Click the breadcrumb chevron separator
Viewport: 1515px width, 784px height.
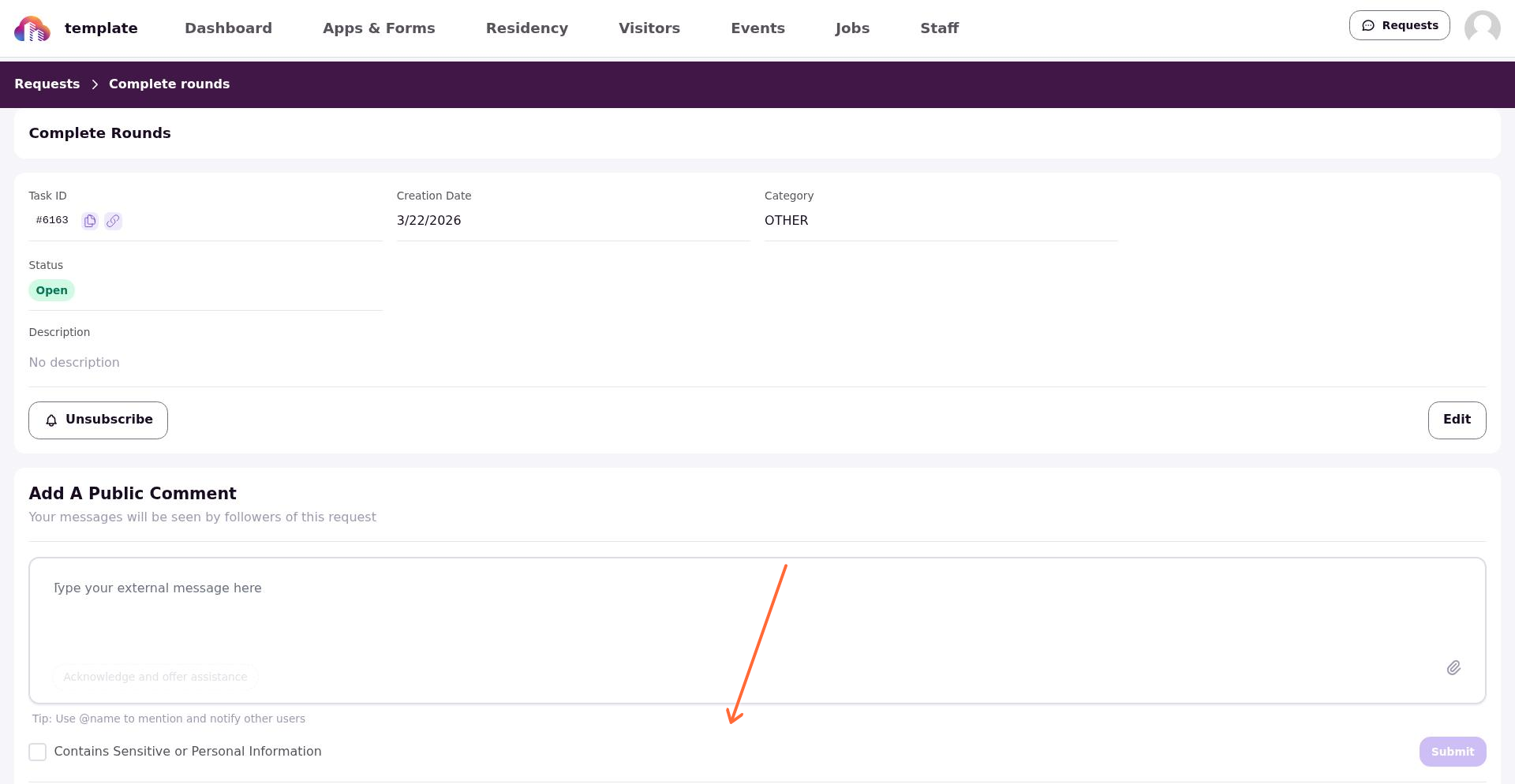(95, 84)
